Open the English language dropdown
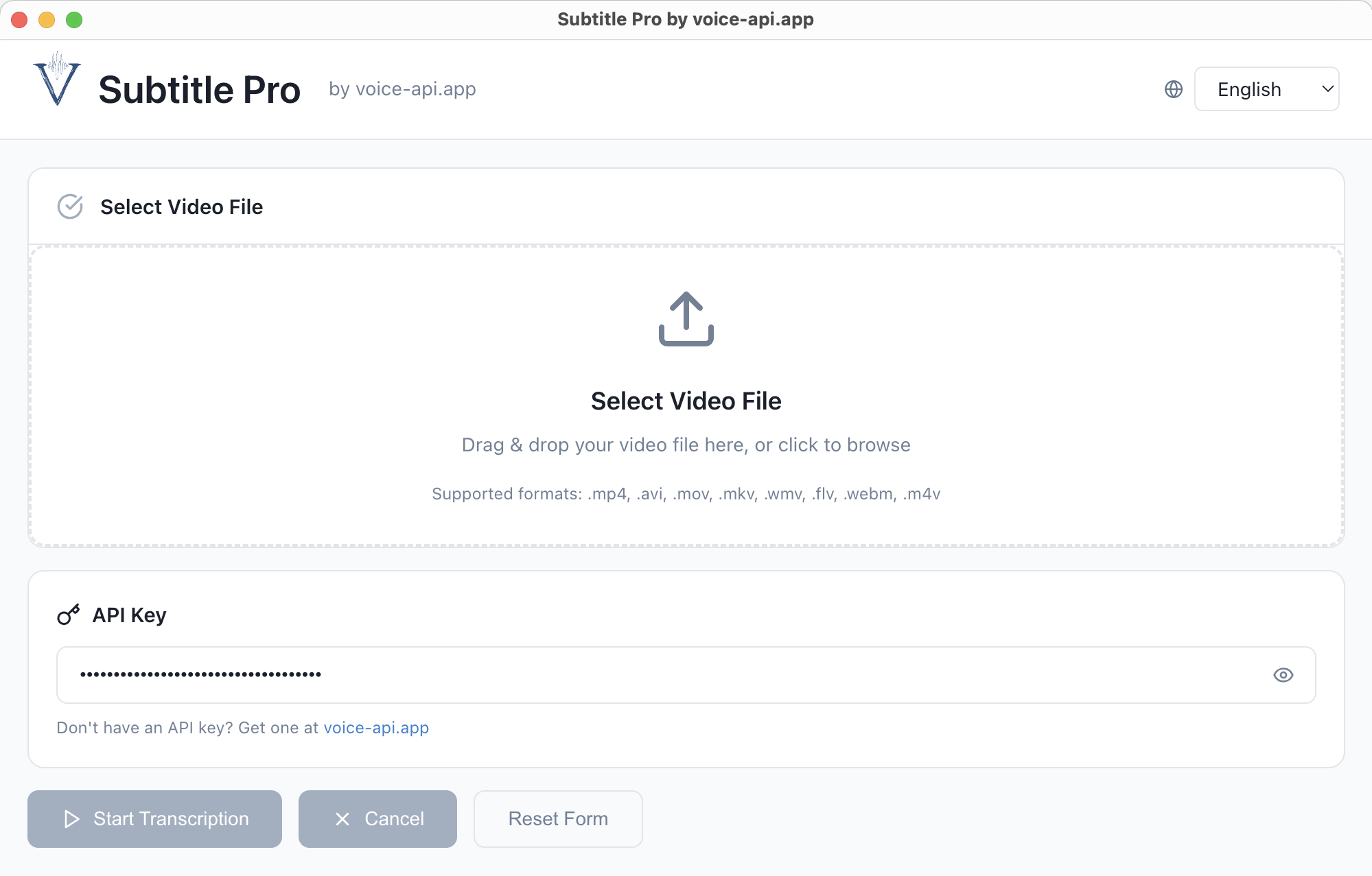The image size is (1372, 876). tap(1266, 89)
